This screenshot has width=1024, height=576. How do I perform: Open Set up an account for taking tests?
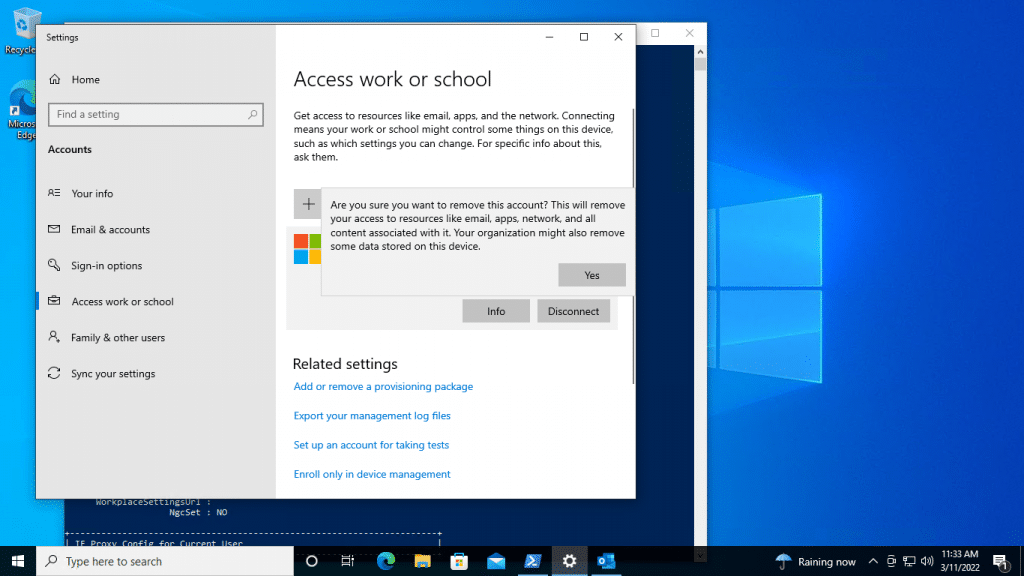tap(371, 445)
